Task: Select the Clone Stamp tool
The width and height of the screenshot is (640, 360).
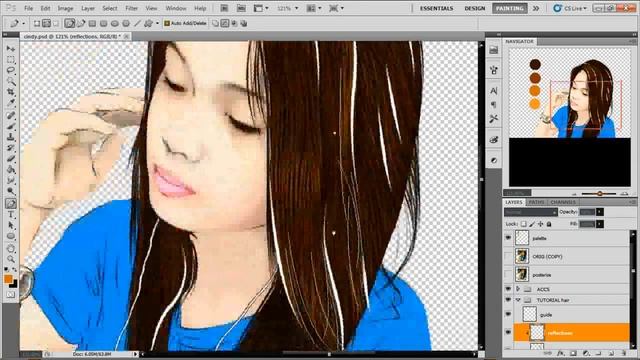Action: click(11, 138)
